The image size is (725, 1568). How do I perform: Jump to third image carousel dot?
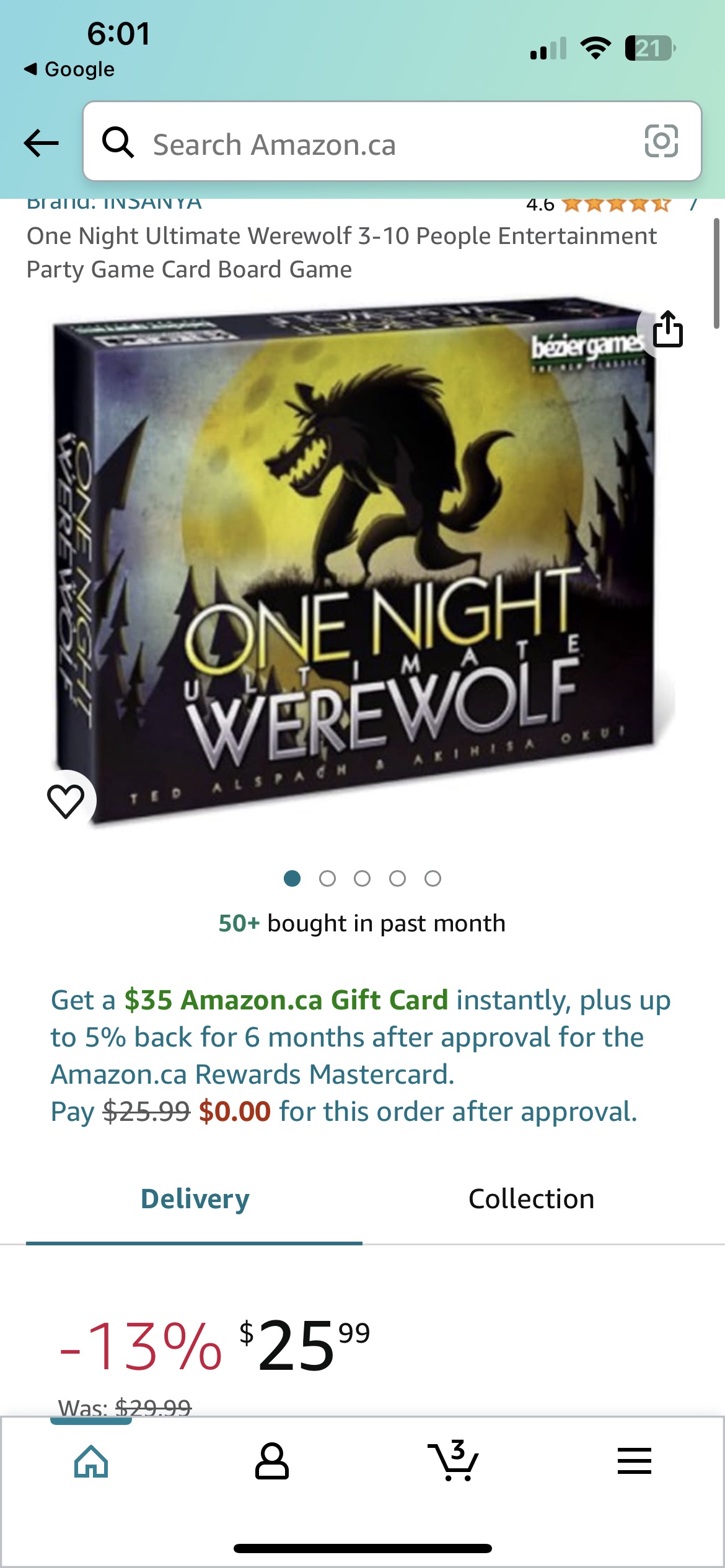(x=362, y=878)
